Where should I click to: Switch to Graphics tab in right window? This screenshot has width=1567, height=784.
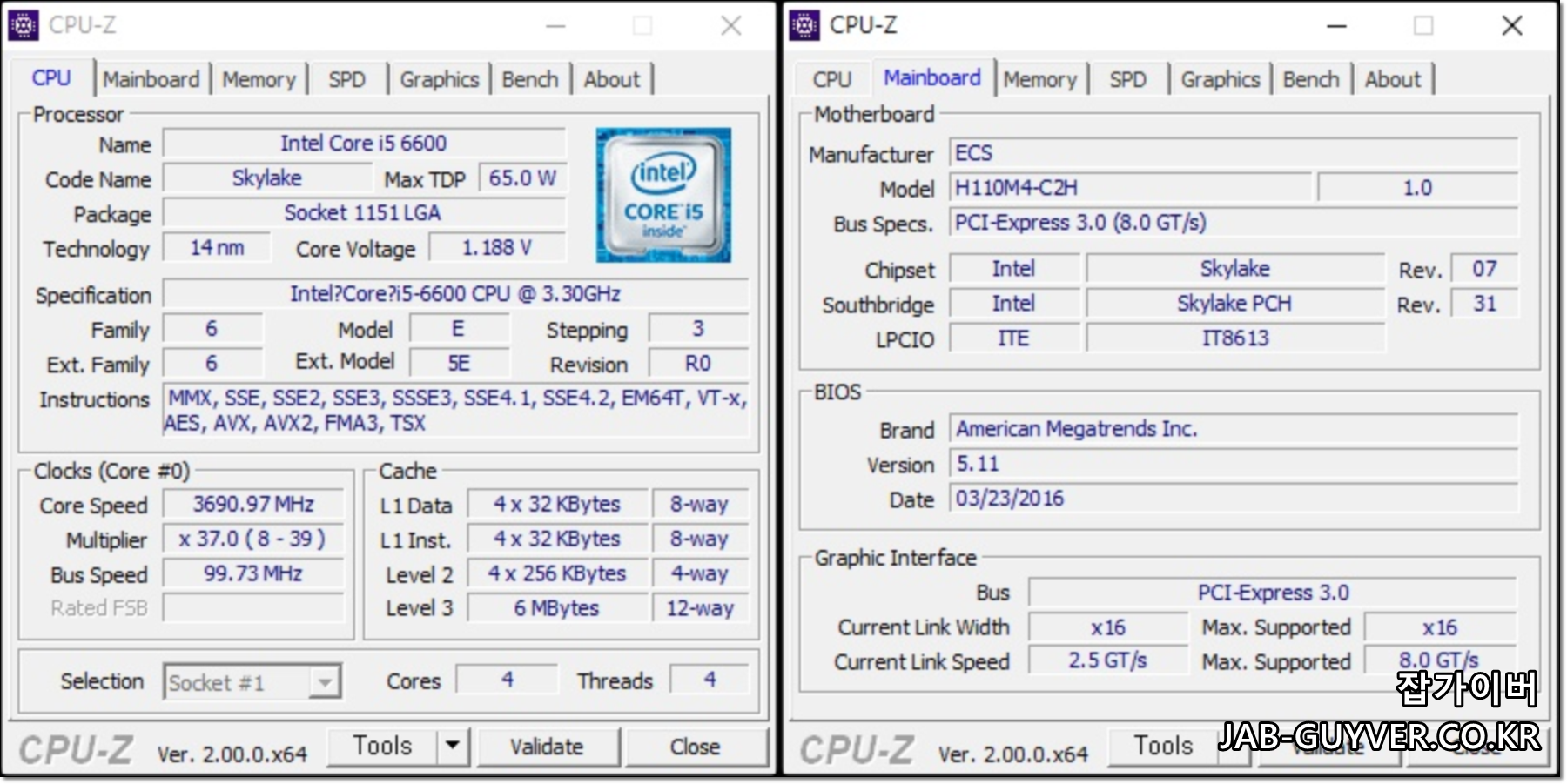pyautogui.click(x=1221, y=79)
